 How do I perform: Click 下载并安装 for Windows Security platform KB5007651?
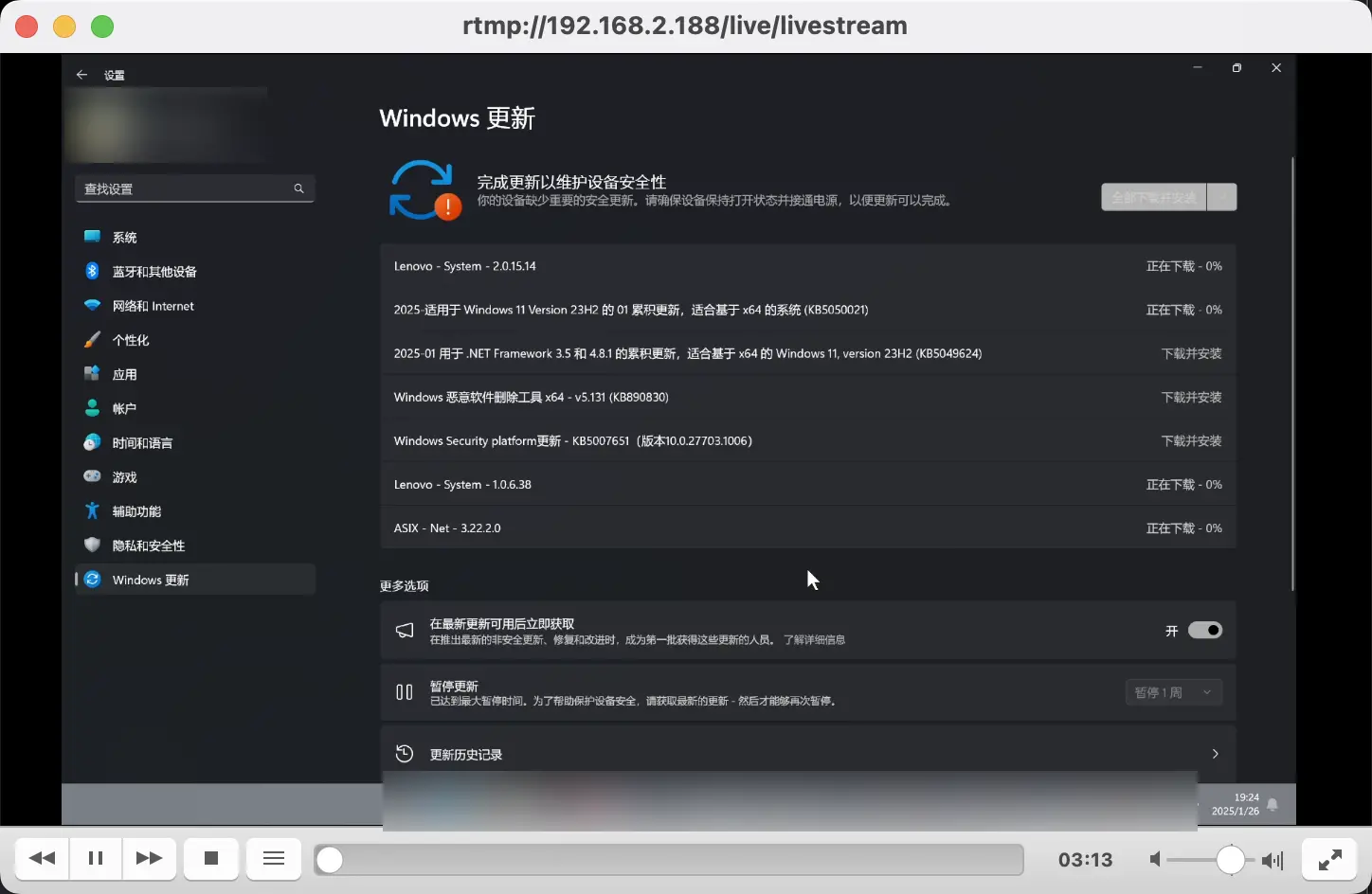(x=1192, y=440)
